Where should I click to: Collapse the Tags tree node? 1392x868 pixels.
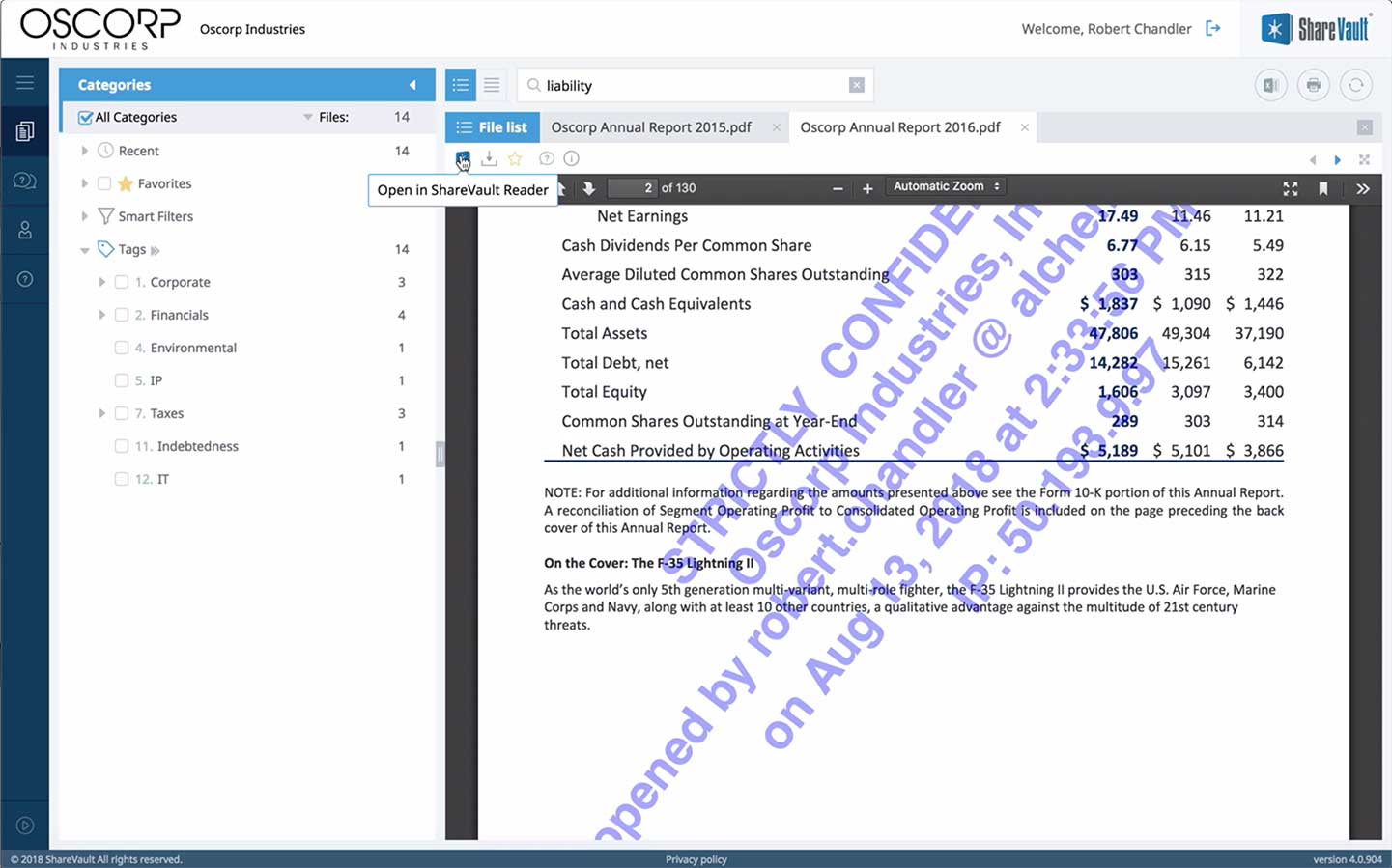click(x=84, y=250)
